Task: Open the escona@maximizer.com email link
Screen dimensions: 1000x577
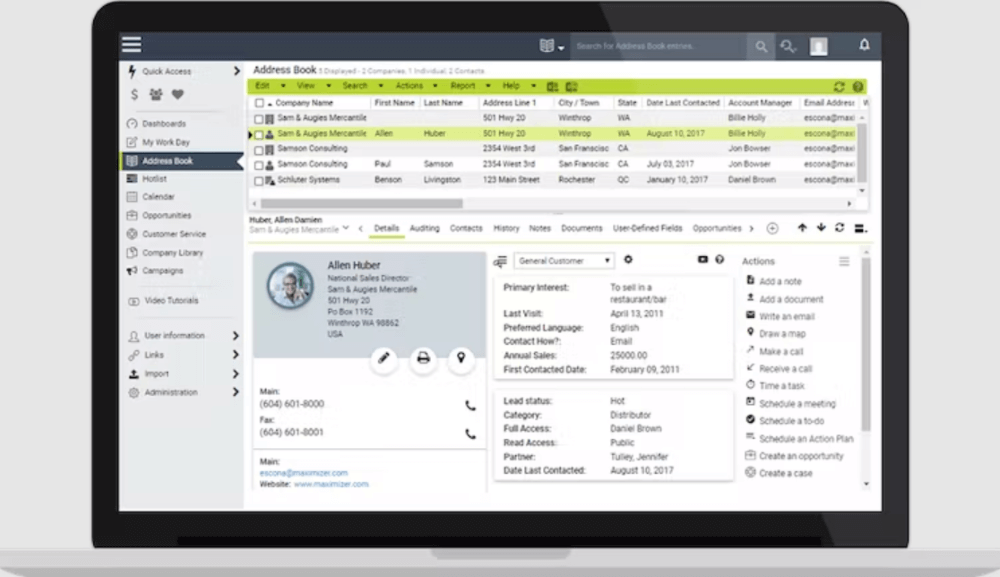Action: click(x=304, y=473)
